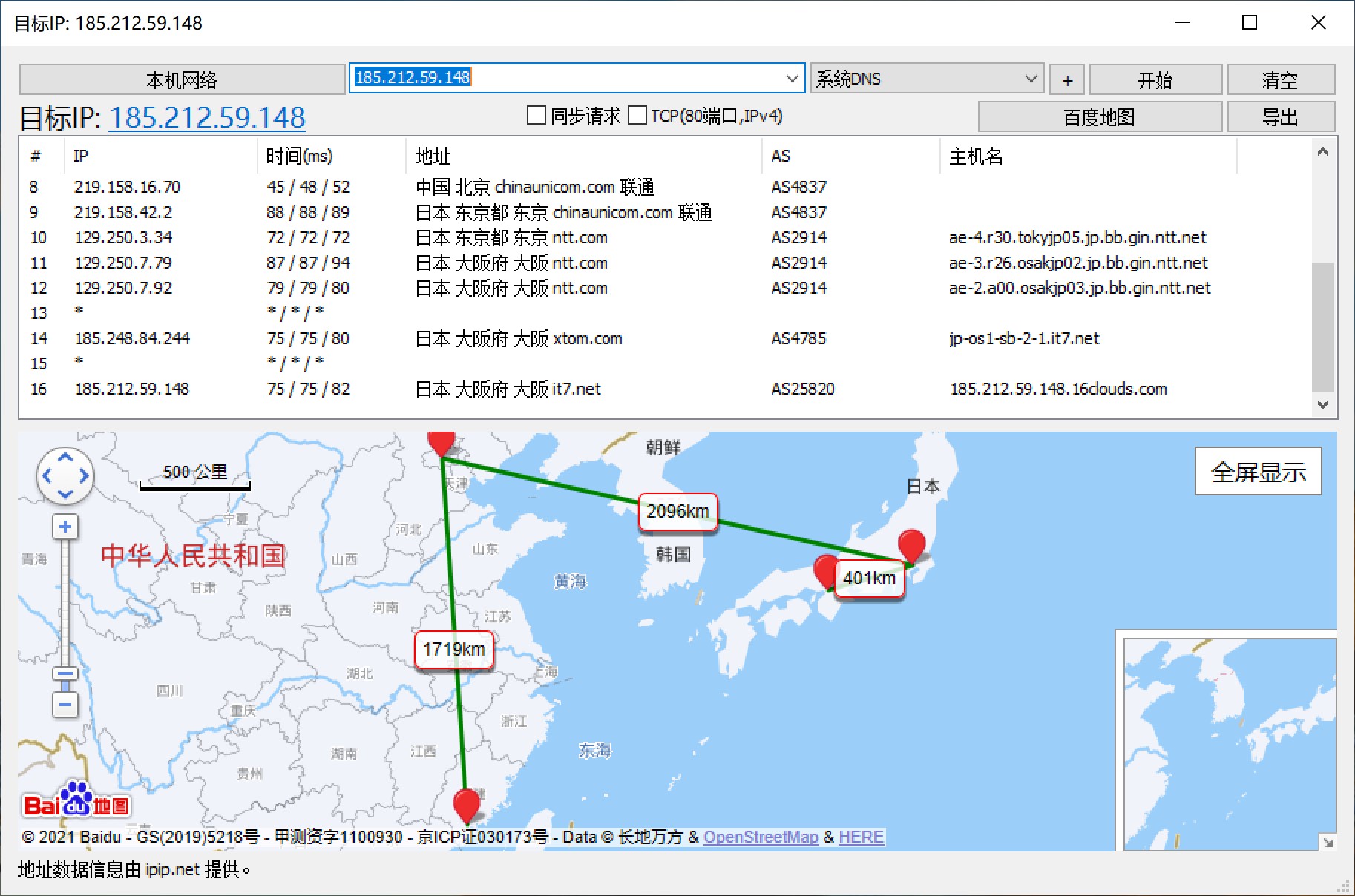Pan the map downward with the pan control
This screenshot has width=1355, height=896.
point(65,494)
